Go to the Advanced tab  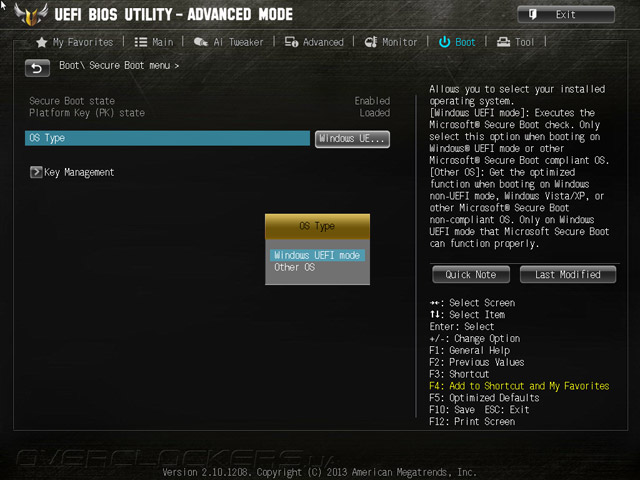[x=314, y=42]
